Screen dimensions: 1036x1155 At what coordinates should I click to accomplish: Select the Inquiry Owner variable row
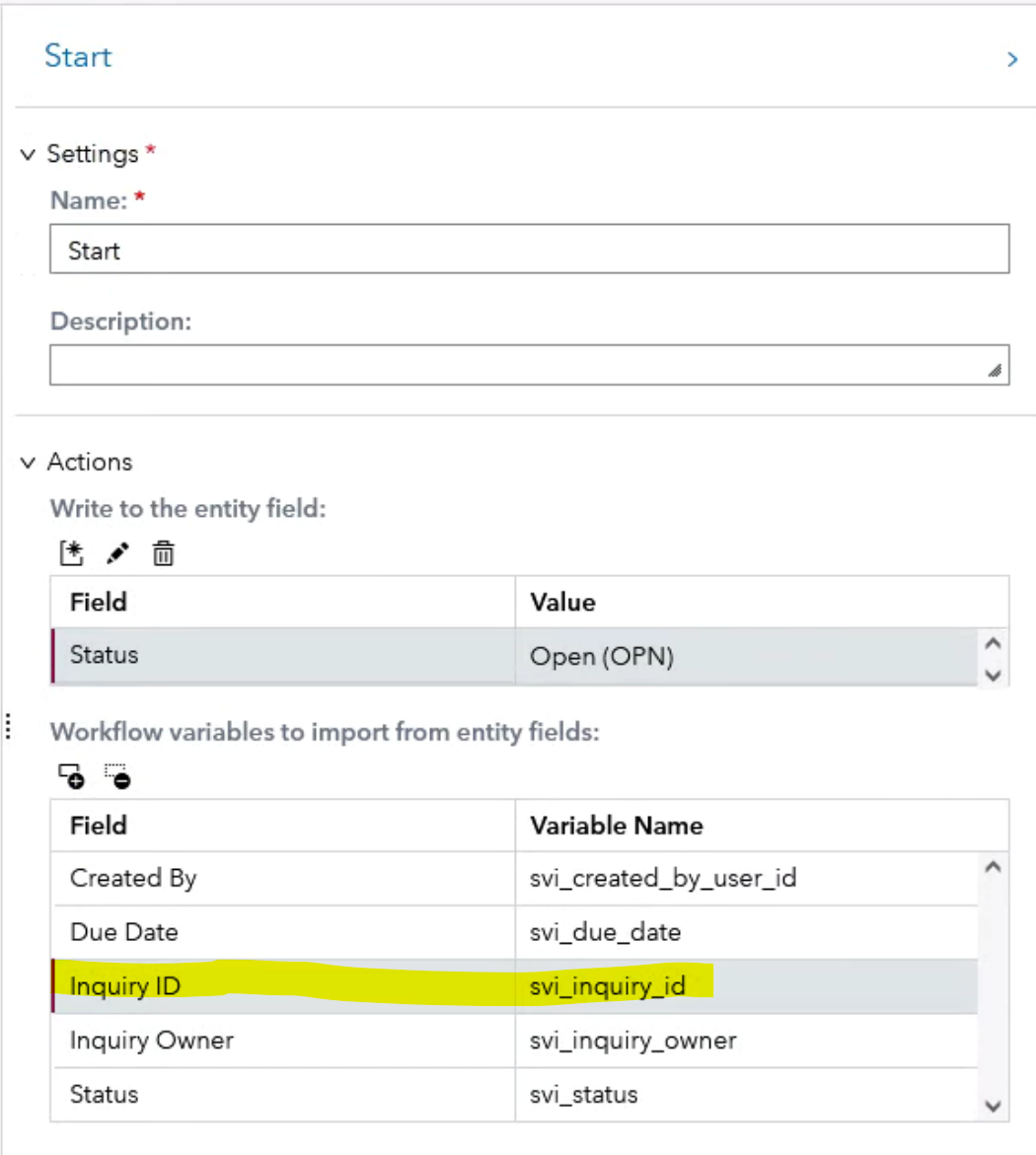point(282,1041)
